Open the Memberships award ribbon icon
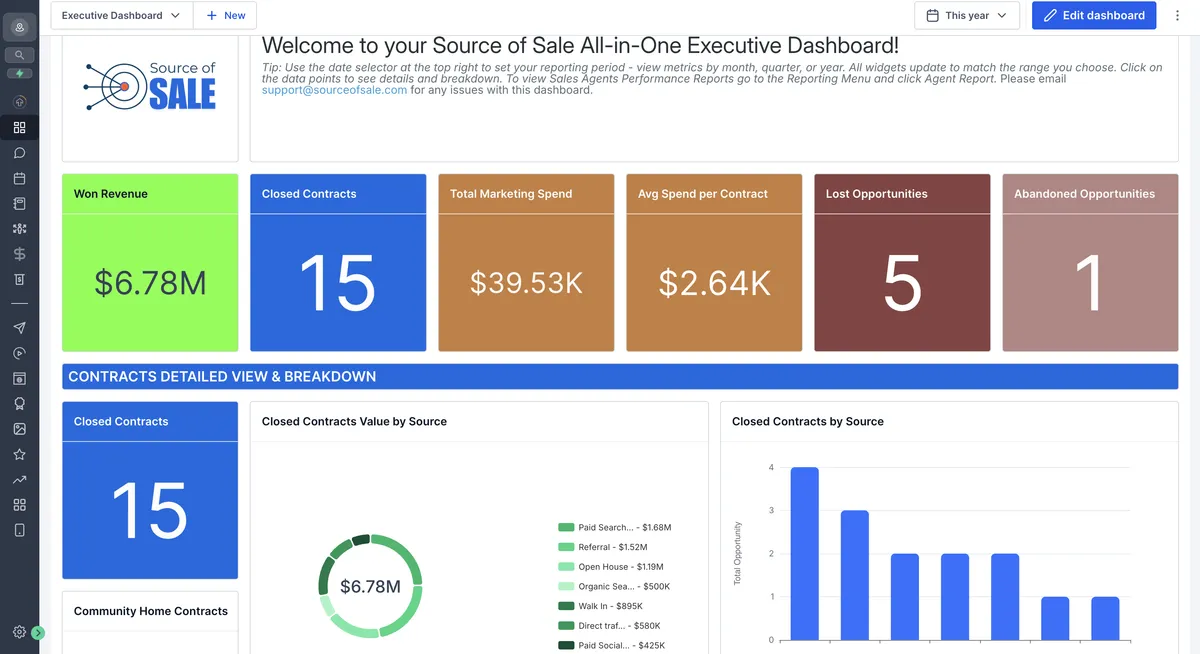The image size is (1200, 654). tap(19, 404)
